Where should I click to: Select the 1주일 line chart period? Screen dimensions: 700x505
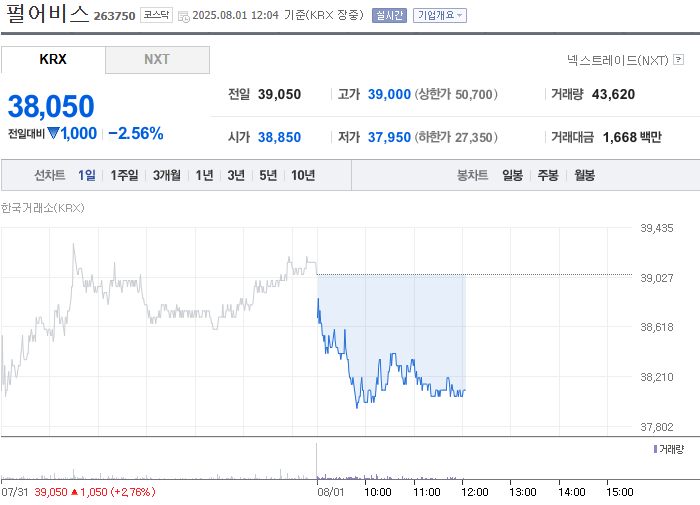(x=124, y=175)
